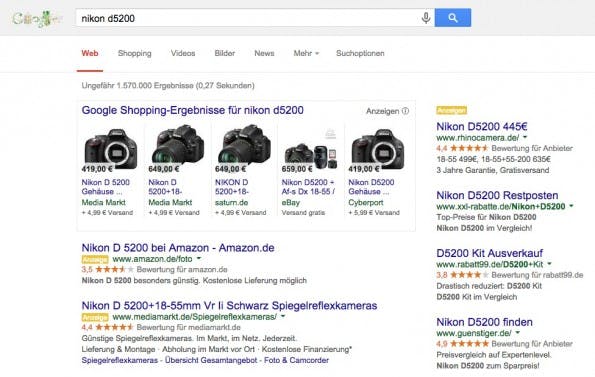The height and width of the screenshot is (377, 595).
Task: Click the Google logo
Action: click(36, 18)
